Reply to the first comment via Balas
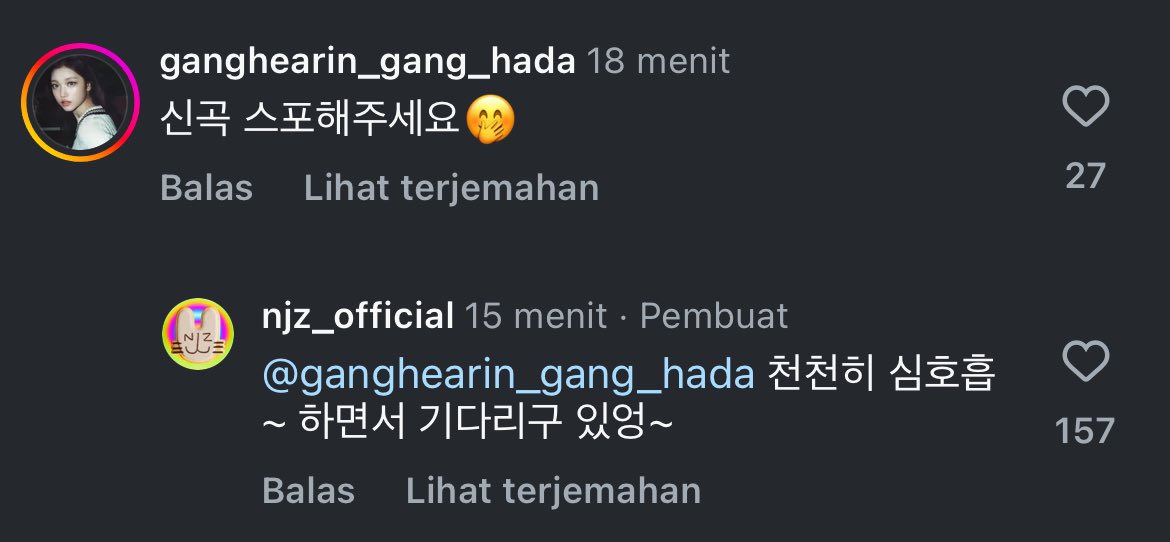This screenshot has height=542, width=1170. pos(207,188)
